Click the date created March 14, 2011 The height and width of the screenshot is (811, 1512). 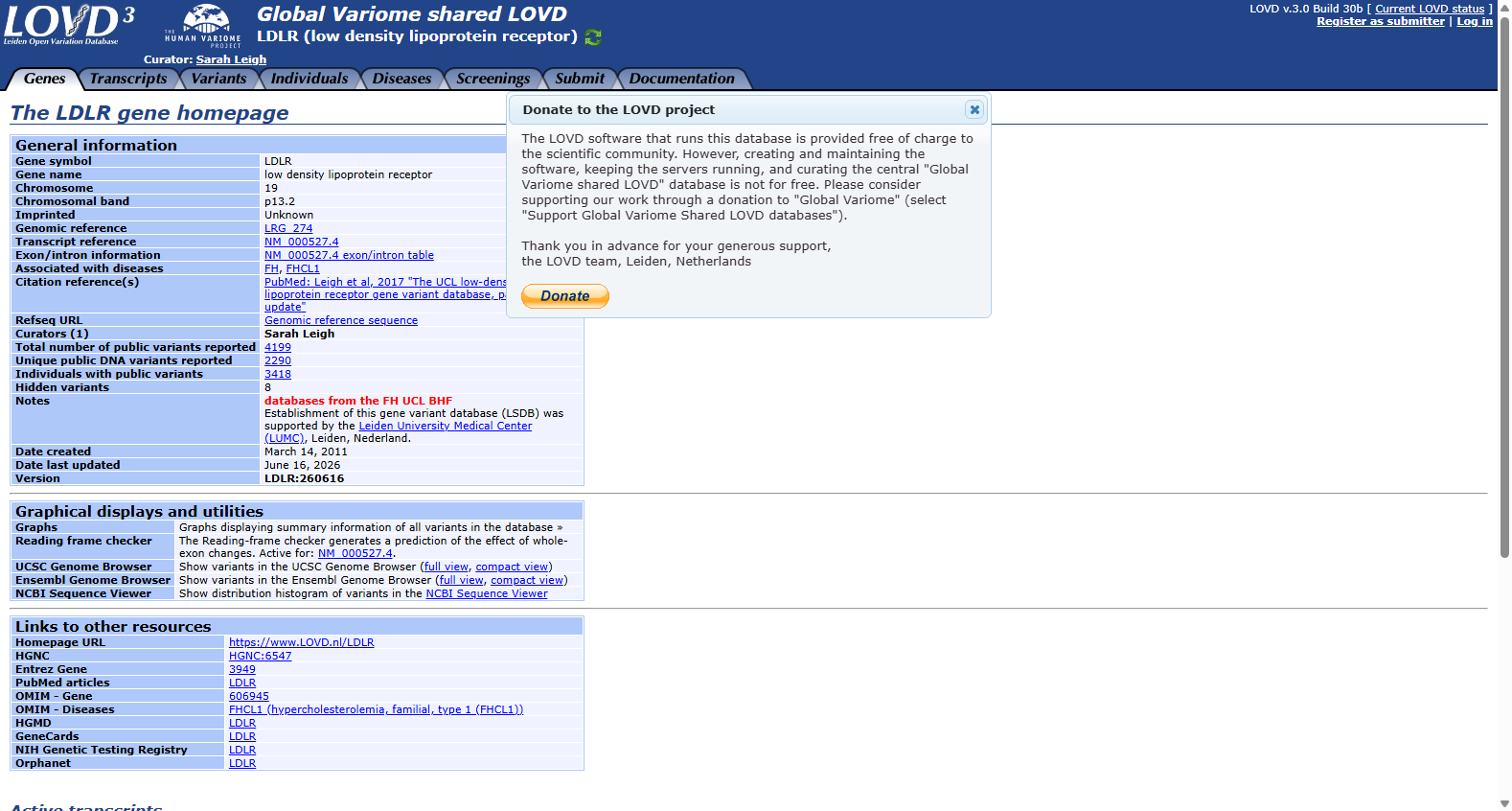tap(306, 452)
